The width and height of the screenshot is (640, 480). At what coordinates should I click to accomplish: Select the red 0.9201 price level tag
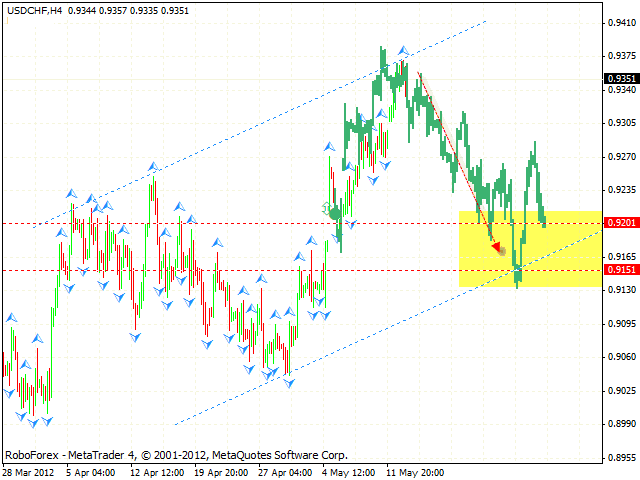coord(621,223)
